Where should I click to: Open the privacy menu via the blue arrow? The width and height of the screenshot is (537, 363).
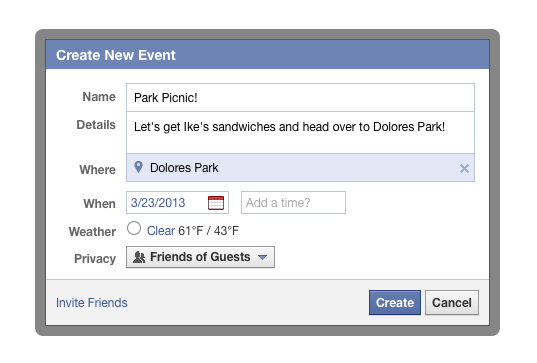(x=262, y=257)
